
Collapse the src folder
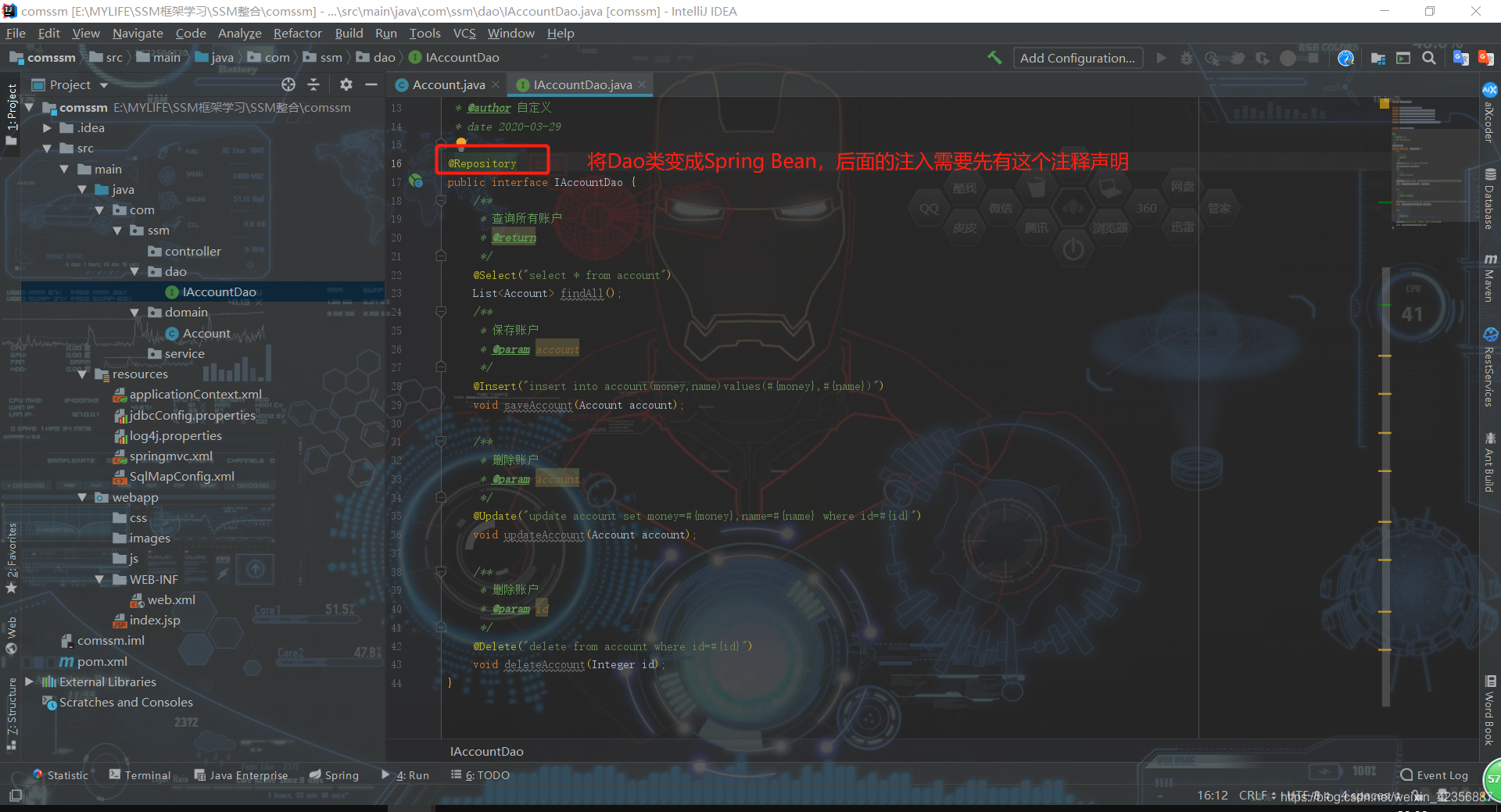pos(47,148)
